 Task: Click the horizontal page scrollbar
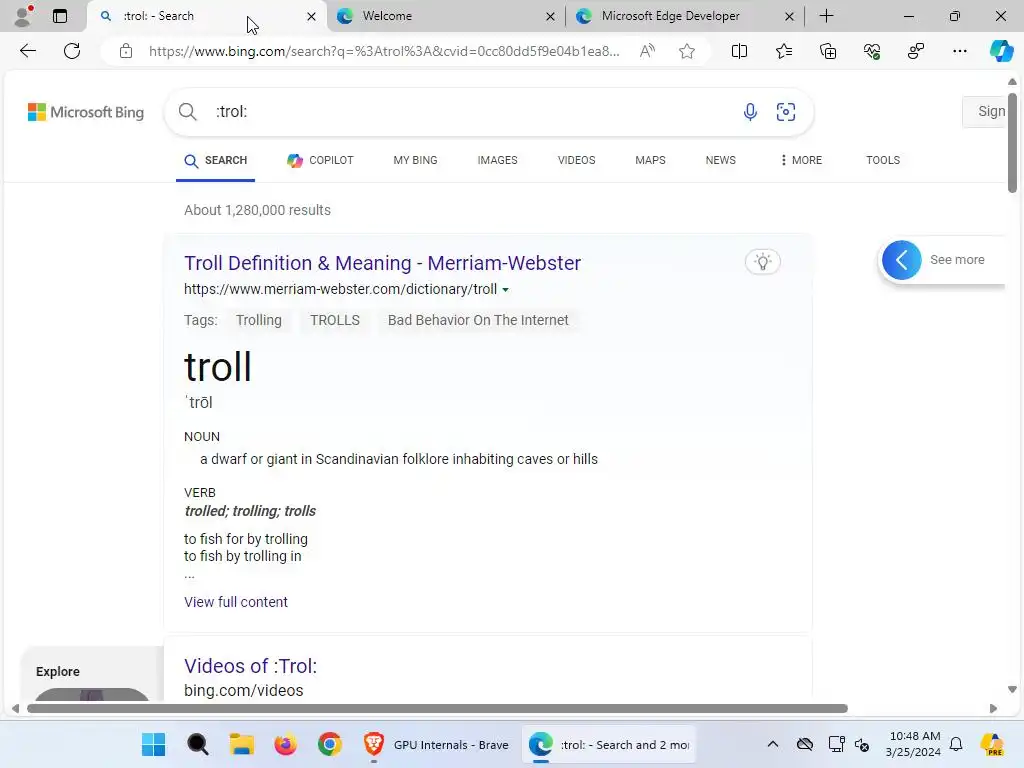click(x=437, y=709)
